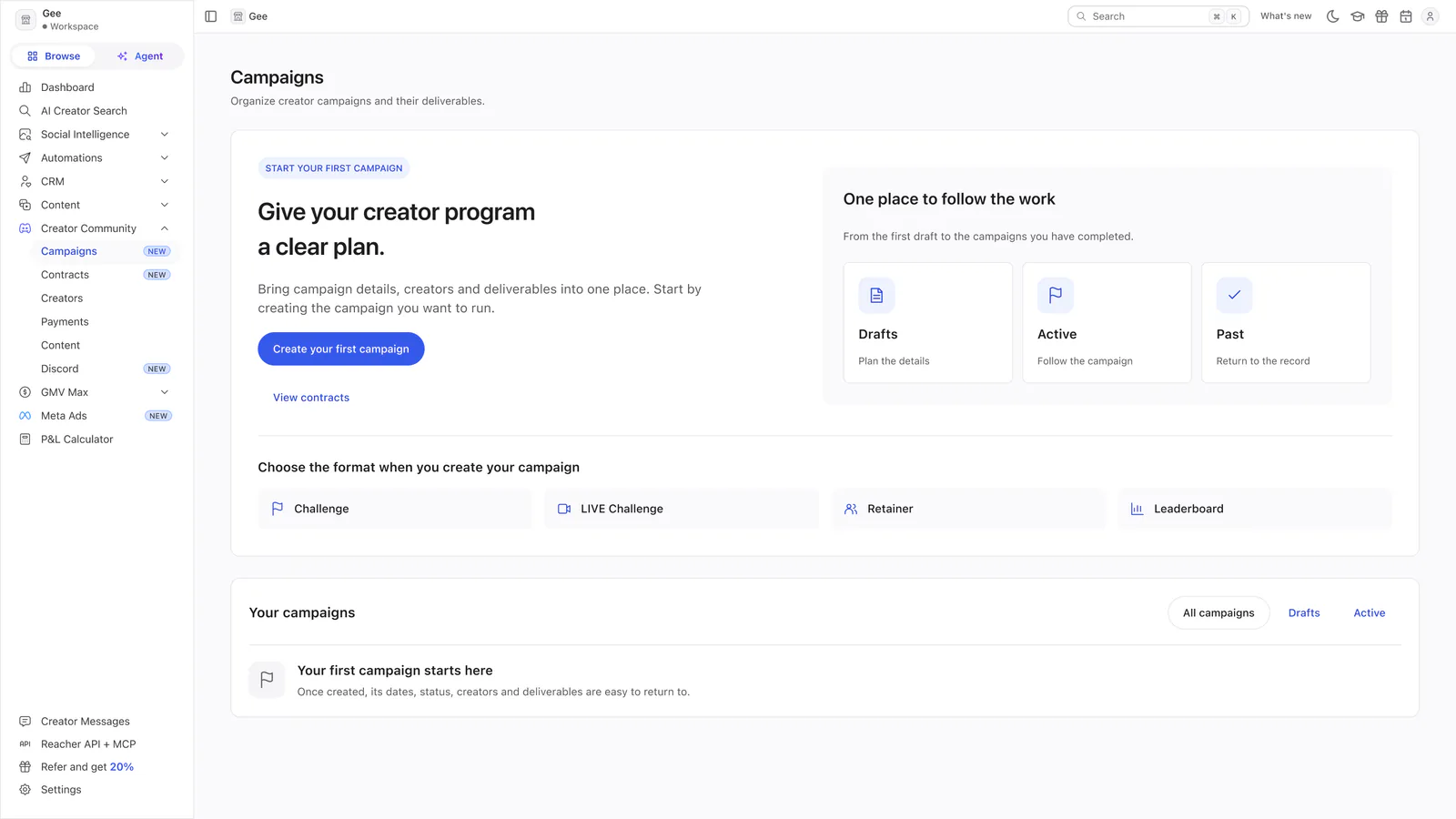Switch to Agent mode tab

140,56
